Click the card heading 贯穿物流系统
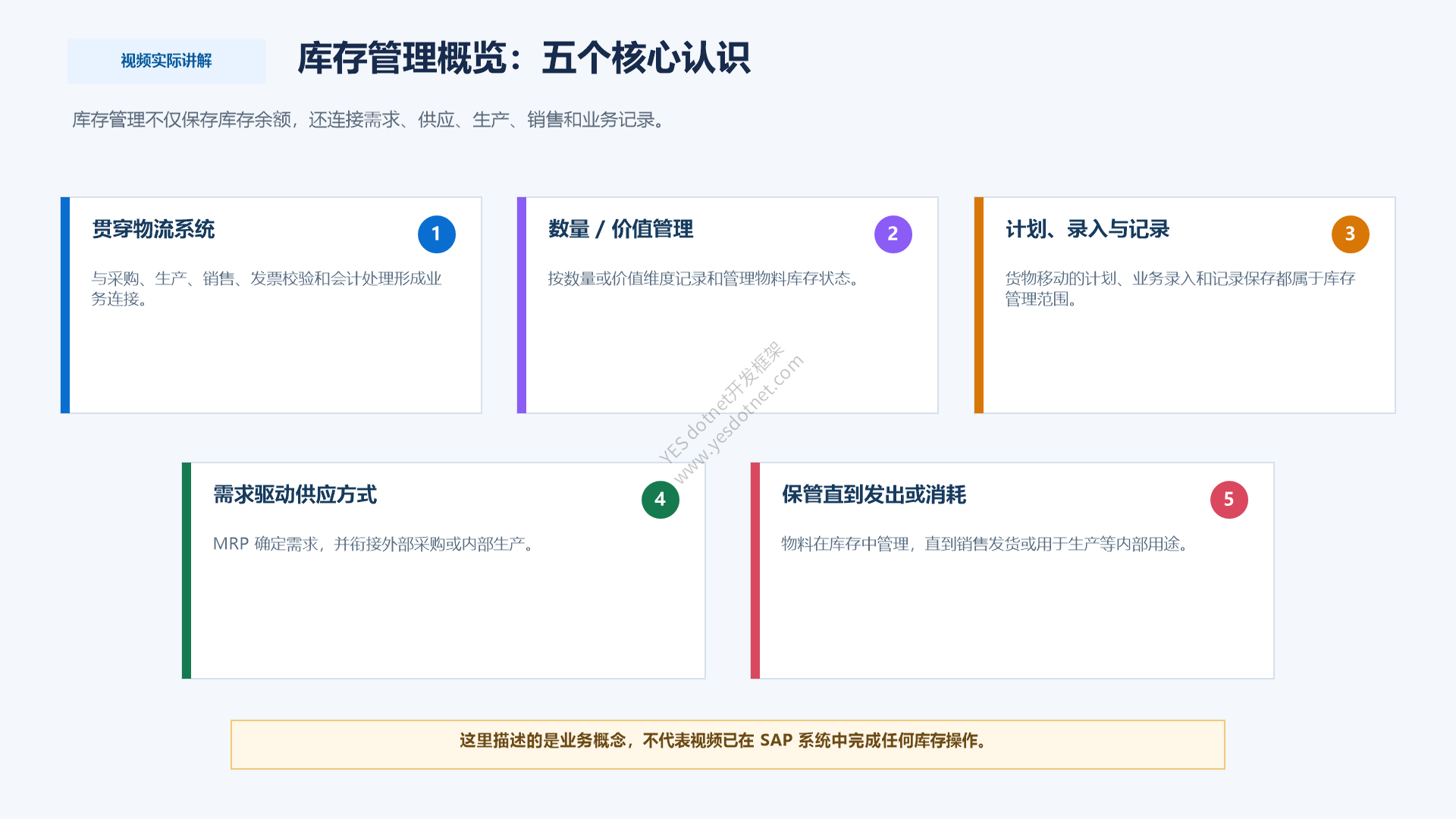 (153, 229)
